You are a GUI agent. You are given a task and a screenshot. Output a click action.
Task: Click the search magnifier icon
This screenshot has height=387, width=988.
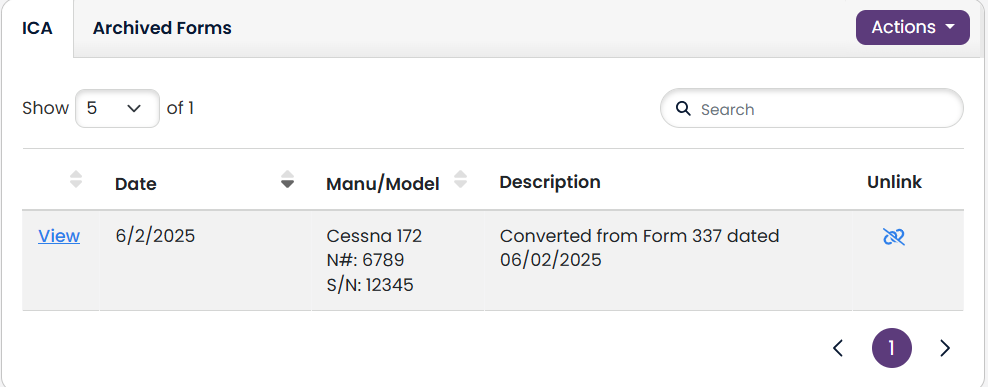tap(683, 108)
